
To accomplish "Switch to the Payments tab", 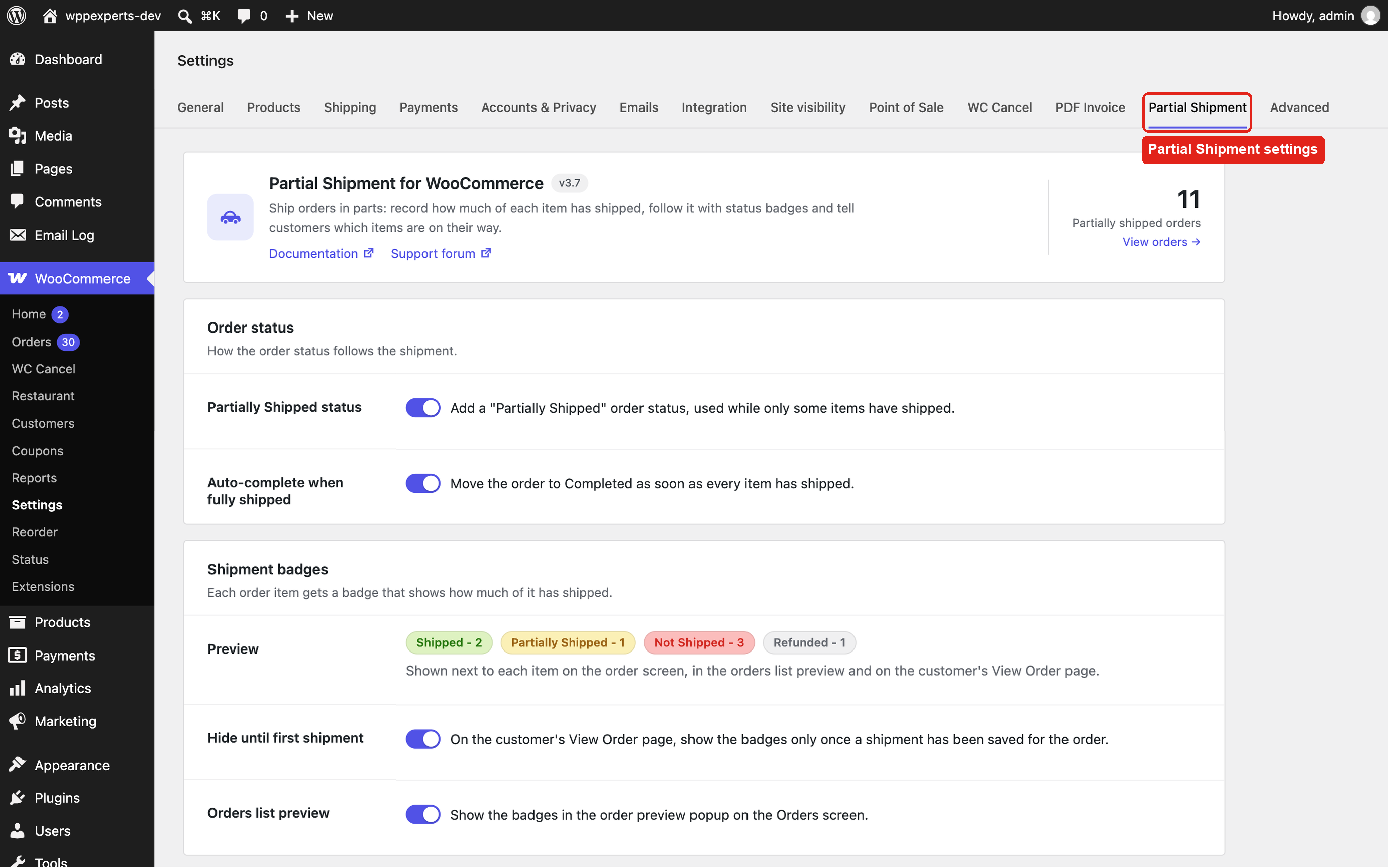I will coord(428,107).
